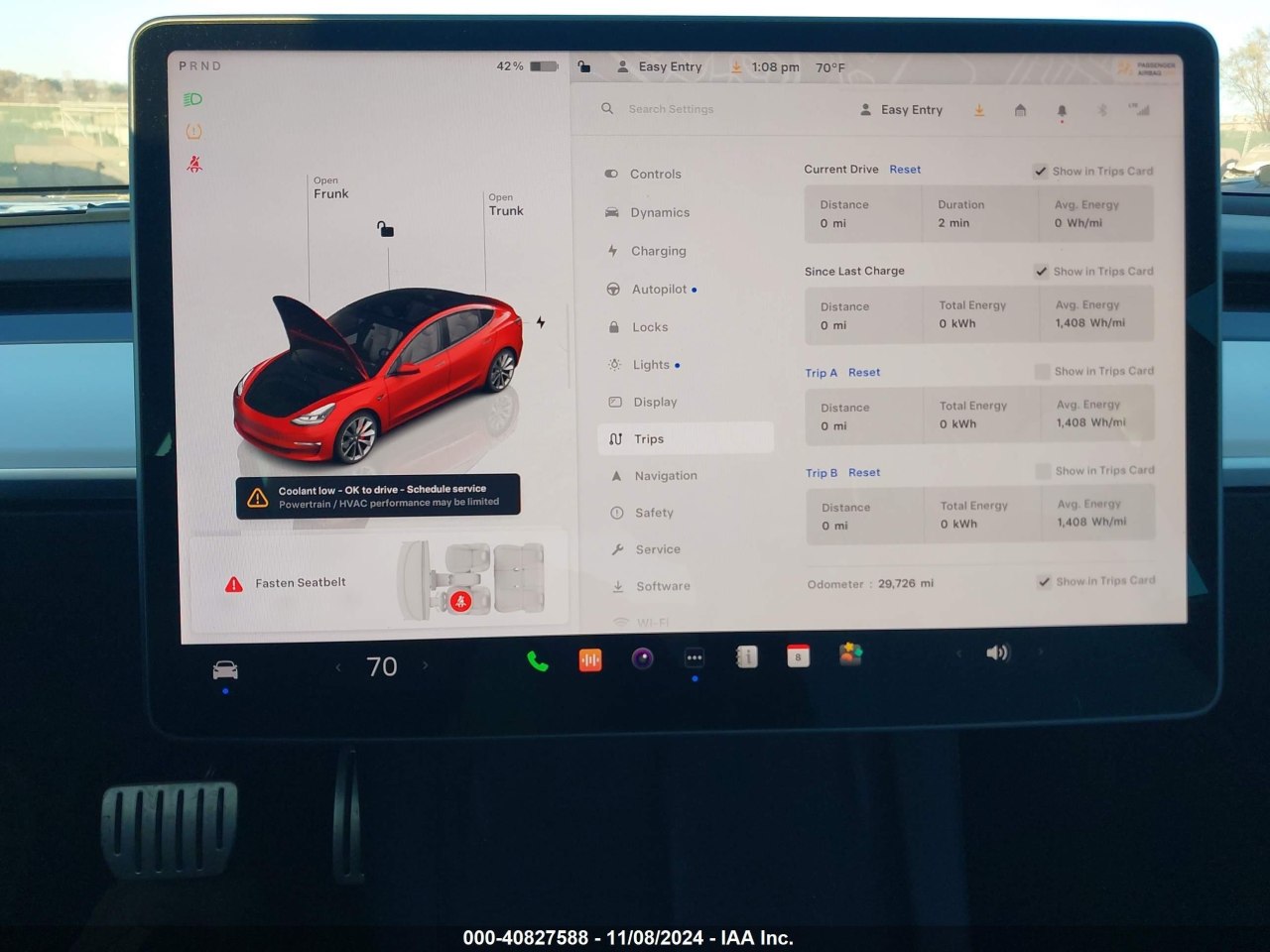The image size is (1270, 952).
Task: Toggle Odometer Show in Trips Card checkbox
Action: 1044,581
